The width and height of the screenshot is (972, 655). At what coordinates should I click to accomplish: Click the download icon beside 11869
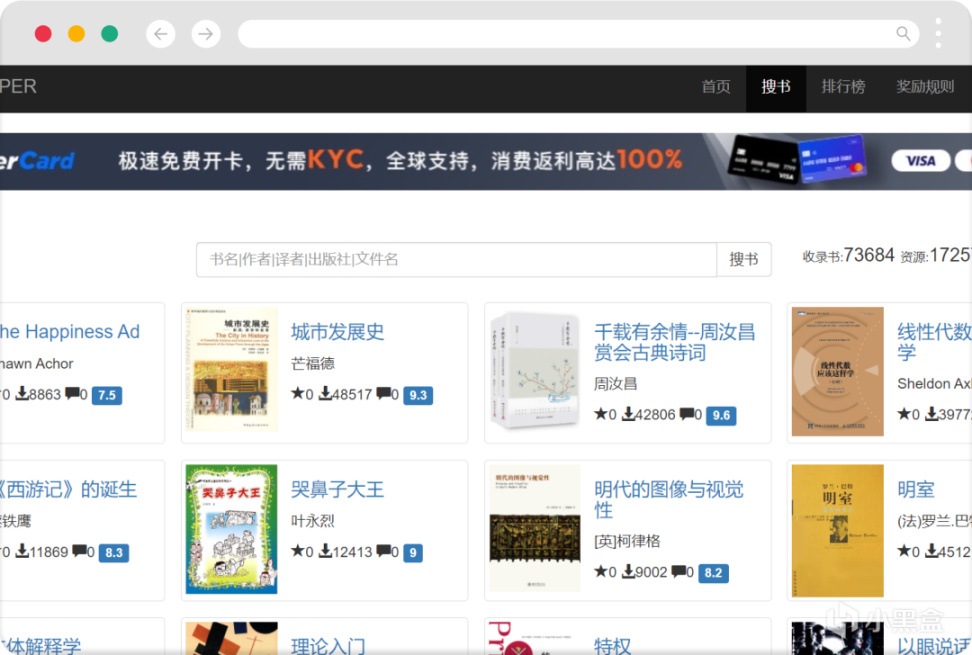(22, 551)
